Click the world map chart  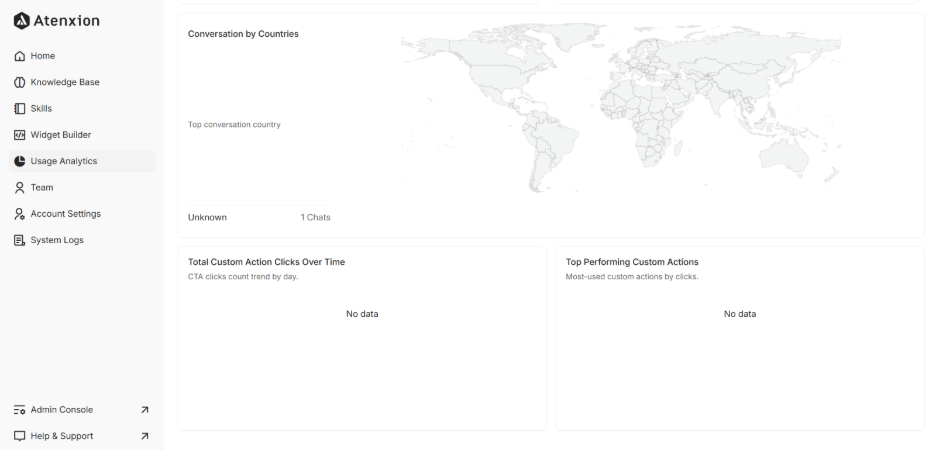[x=621, y=107]
